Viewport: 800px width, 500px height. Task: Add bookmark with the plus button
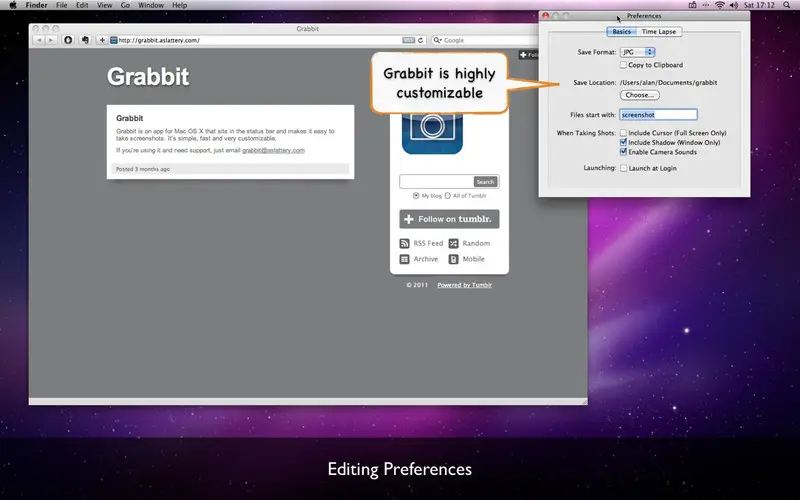coord(102,40)
